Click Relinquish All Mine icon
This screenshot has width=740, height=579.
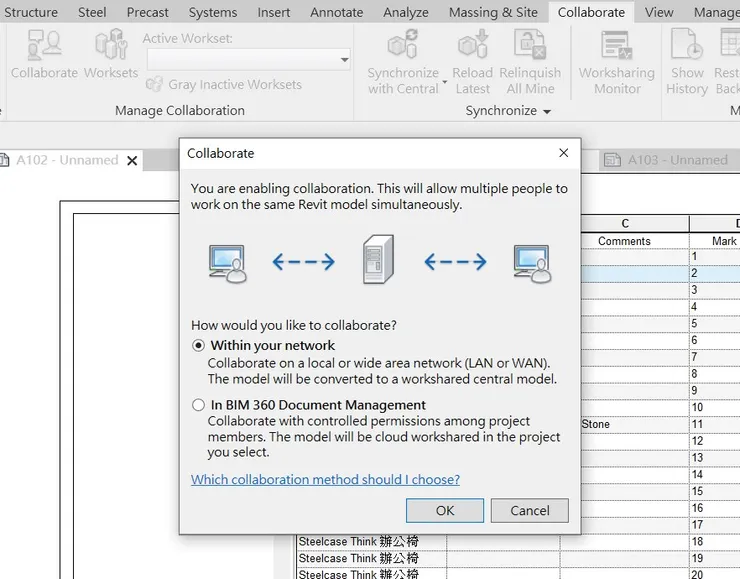[530, 44]
